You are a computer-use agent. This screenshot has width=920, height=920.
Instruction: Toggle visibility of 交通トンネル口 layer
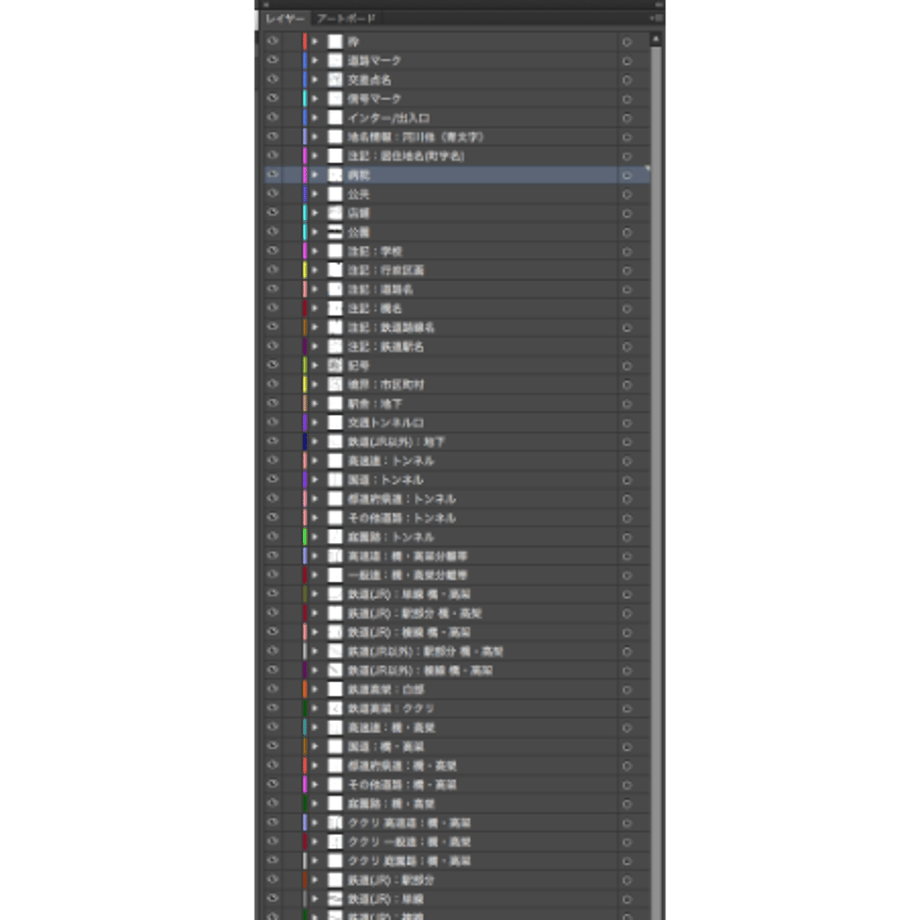click(x=272, y=422)
